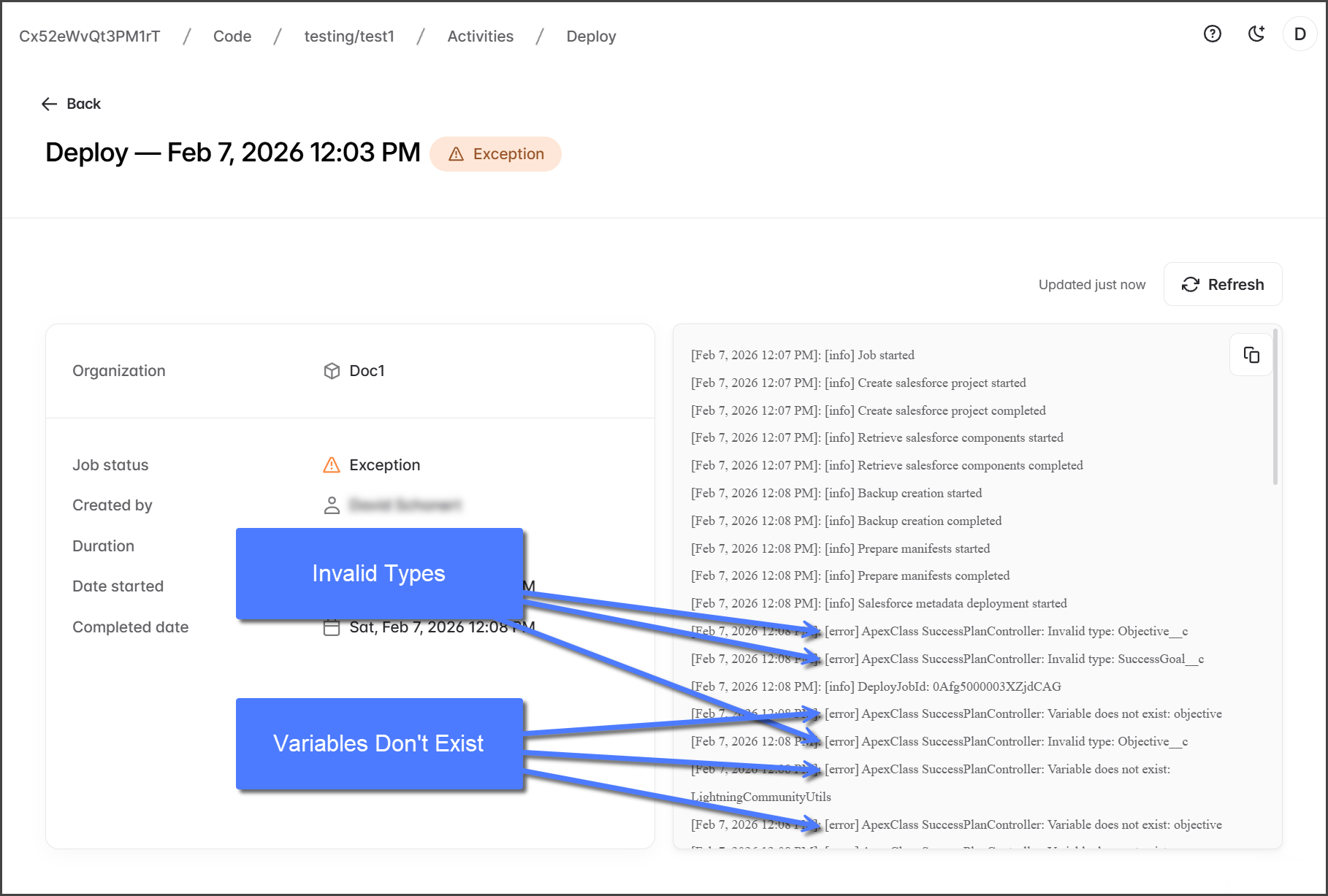This screenshot has height=896, width=1328.
Task: Open Activities breadcrumb link
Action: coord(480,37)
